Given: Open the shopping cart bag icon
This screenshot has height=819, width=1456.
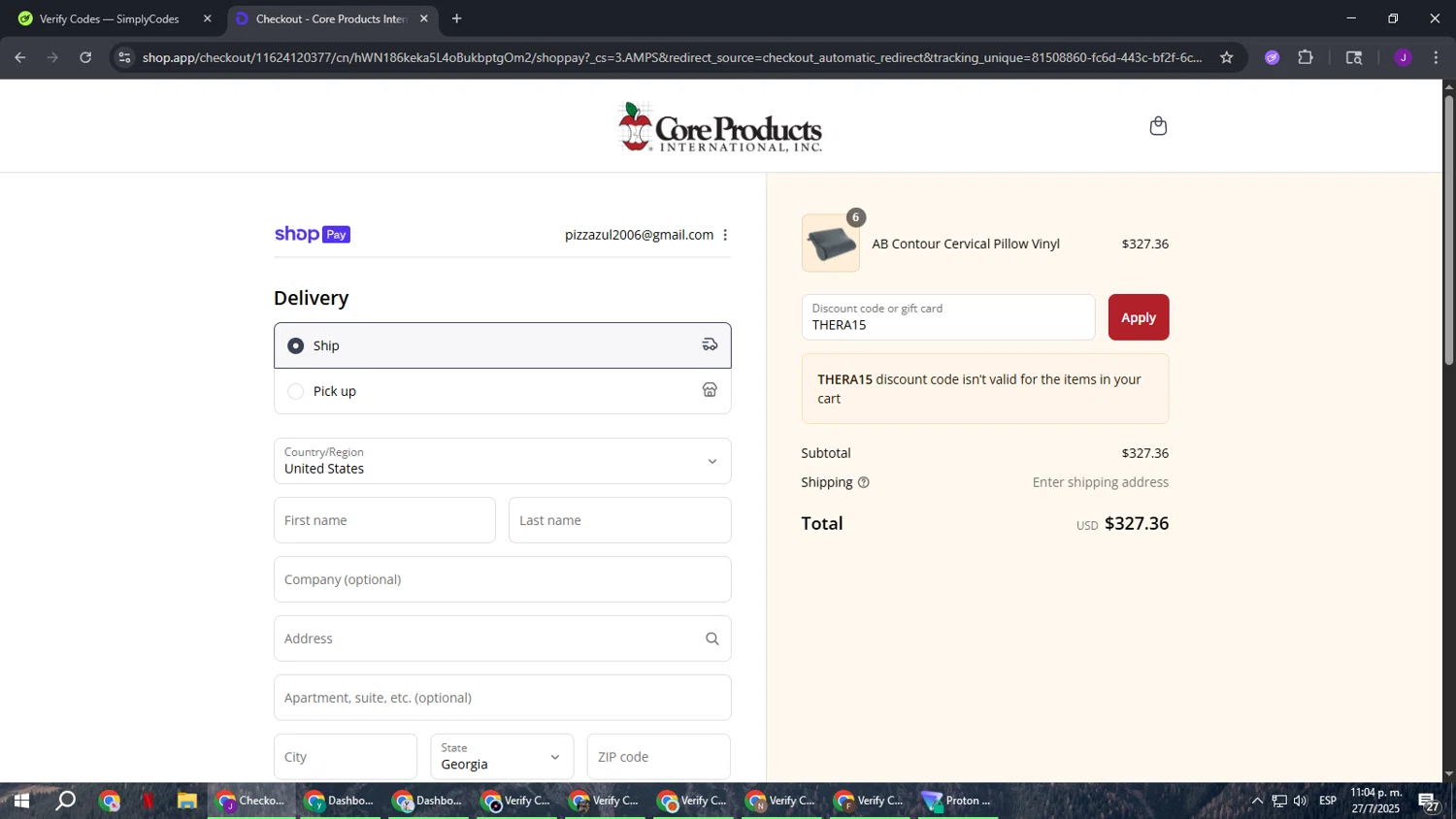Looking at the screenshot, I should 1158,126.
